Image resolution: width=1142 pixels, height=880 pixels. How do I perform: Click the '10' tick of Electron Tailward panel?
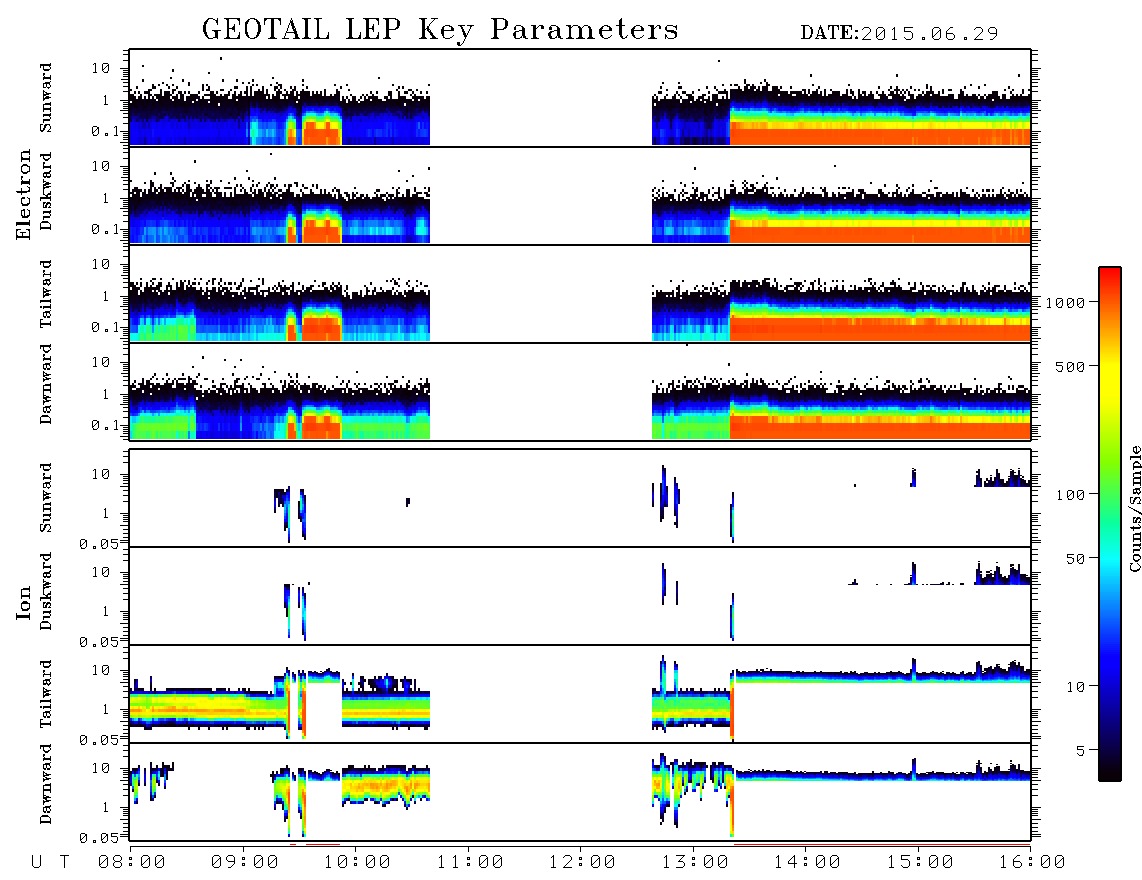[x=101, y=264]
